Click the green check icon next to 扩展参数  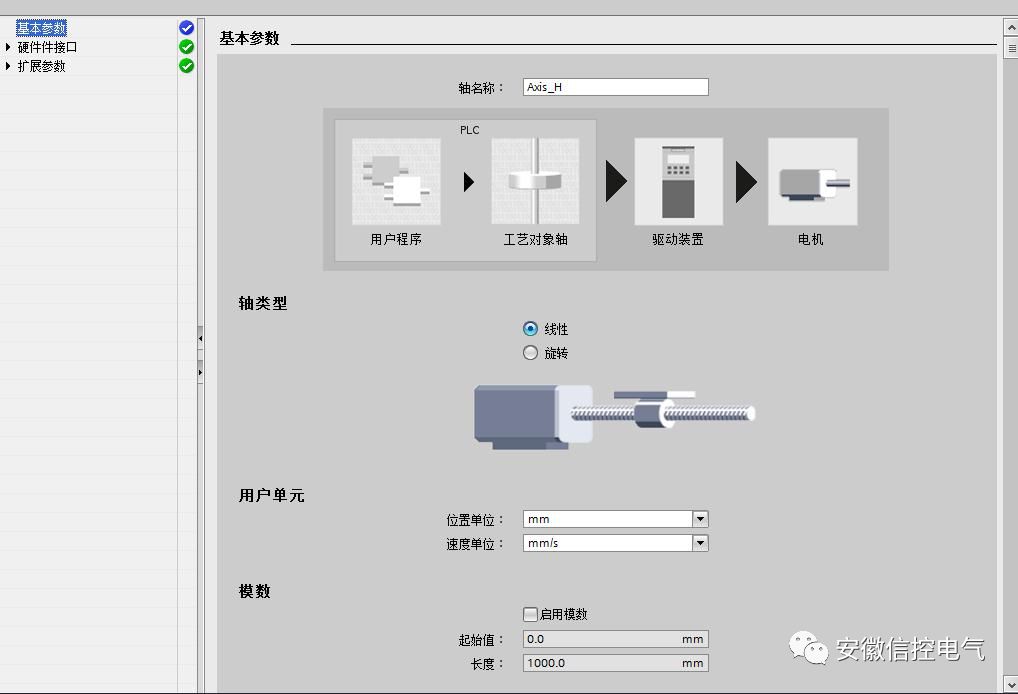click(186, 66)
